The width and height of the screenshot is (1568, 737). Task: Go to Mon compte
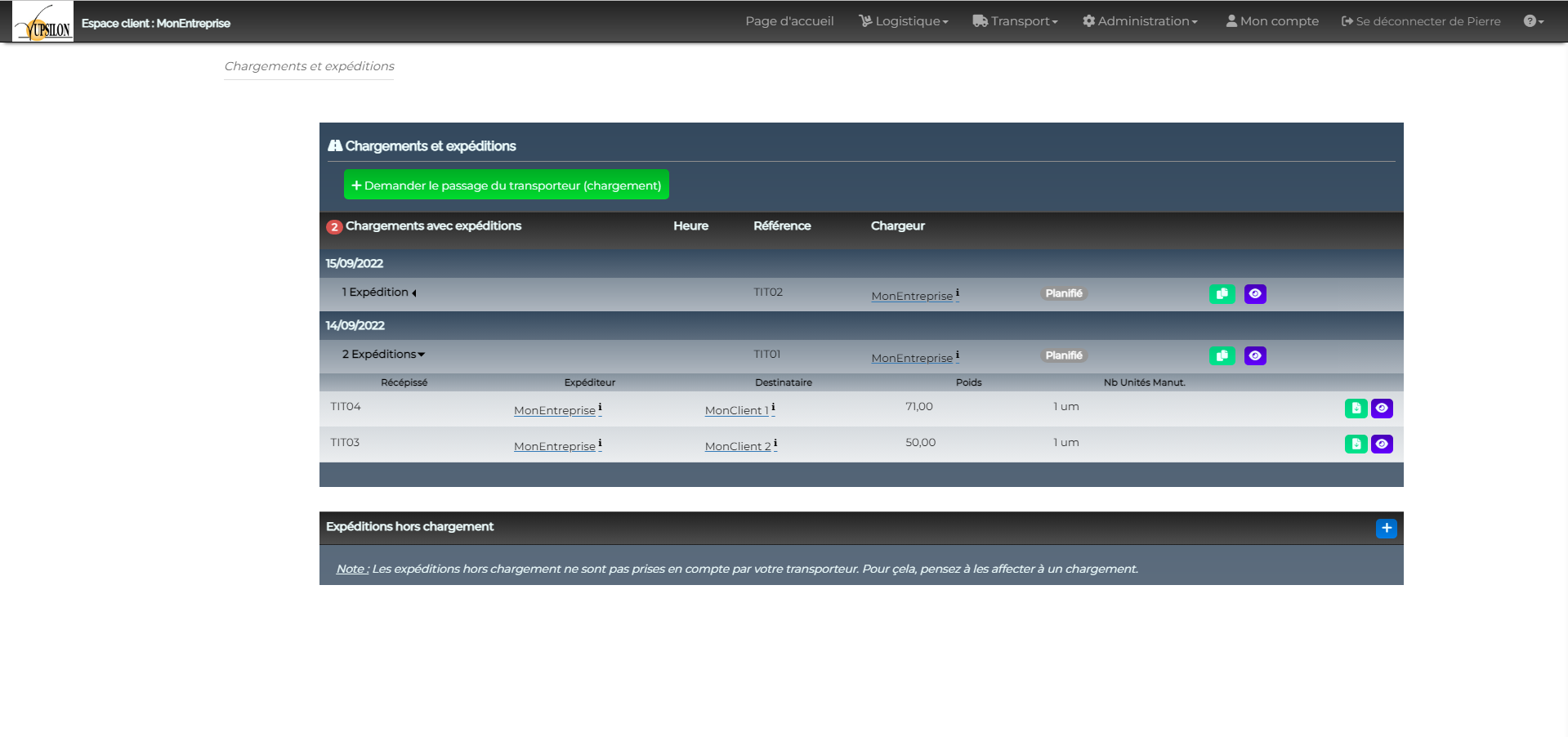click(x=1272, y=21)
